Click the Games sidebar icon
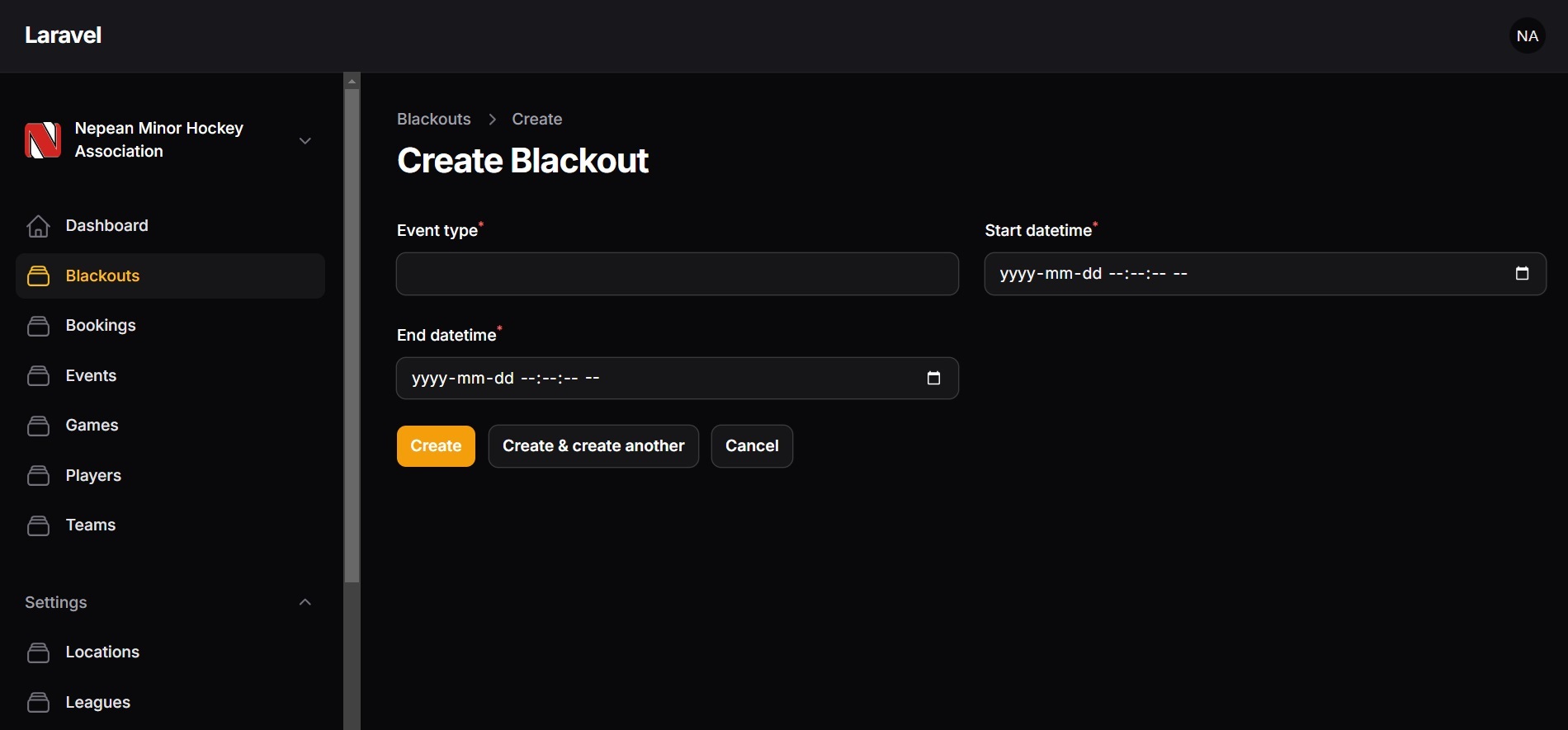1568x730 pixels. coord(38,426)
